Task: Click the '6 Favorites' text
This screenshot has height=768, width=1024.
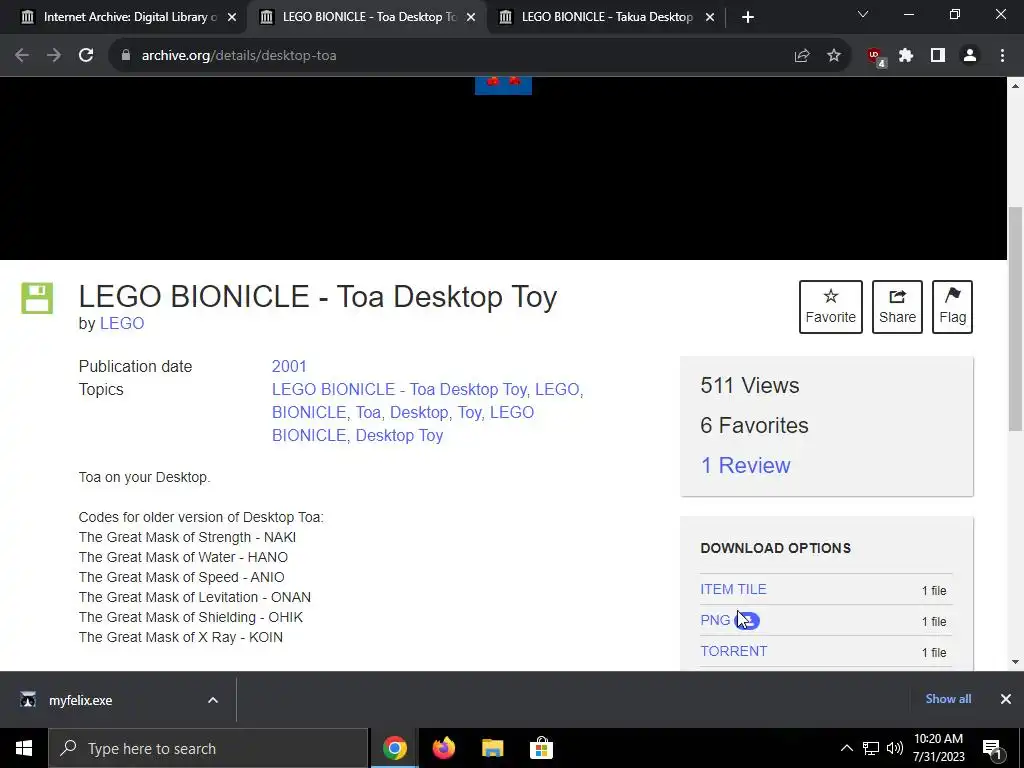Action: [754, 425]
